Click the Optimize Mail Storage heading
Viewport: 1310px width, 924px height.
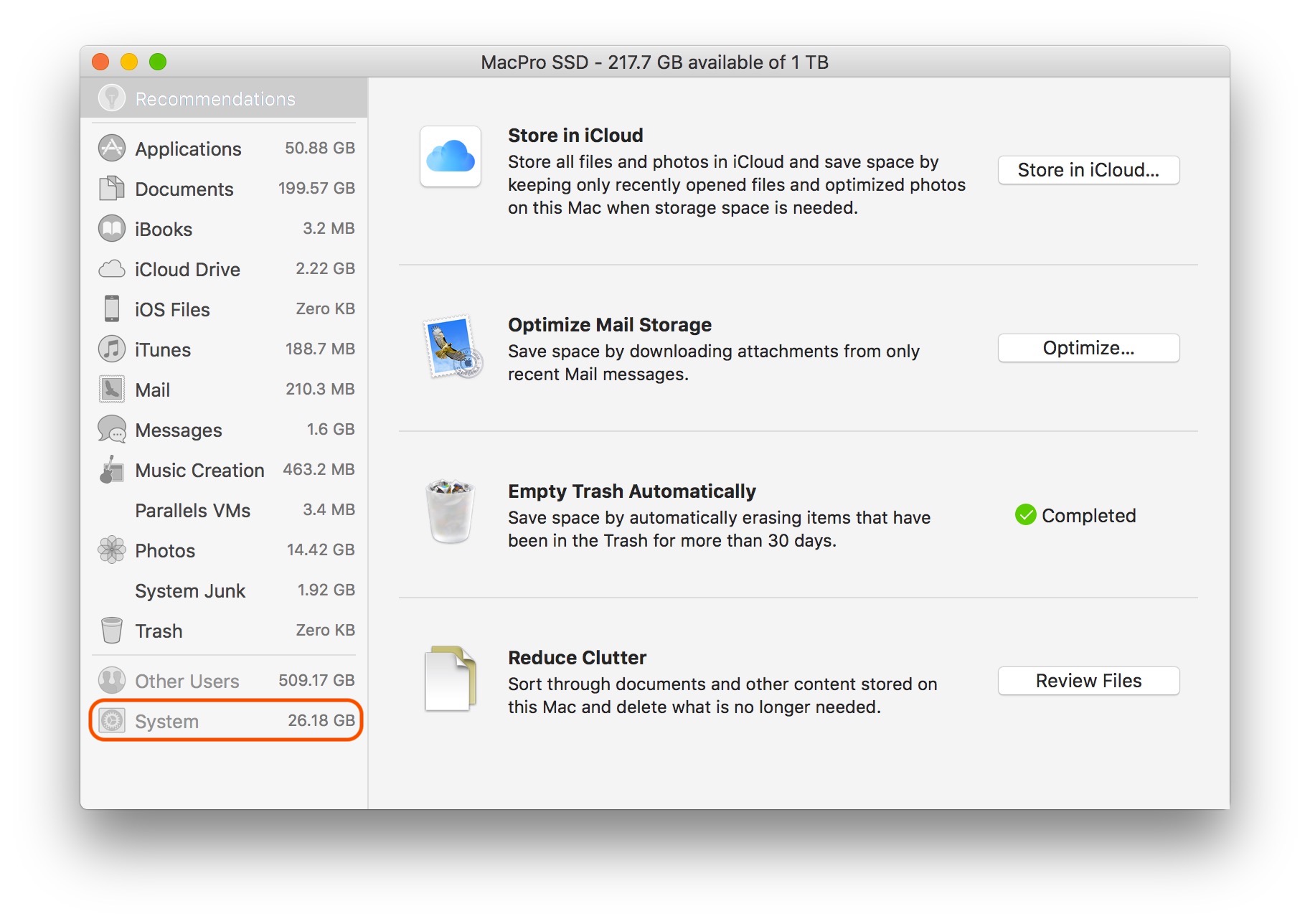click(x=610, y=324)
